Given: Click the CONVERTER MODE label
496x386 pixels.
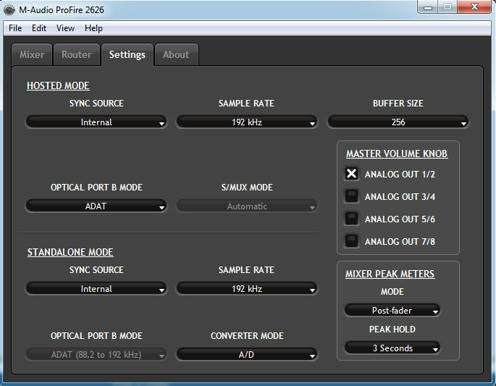Looking at the screenshot, I should (247, 336).
